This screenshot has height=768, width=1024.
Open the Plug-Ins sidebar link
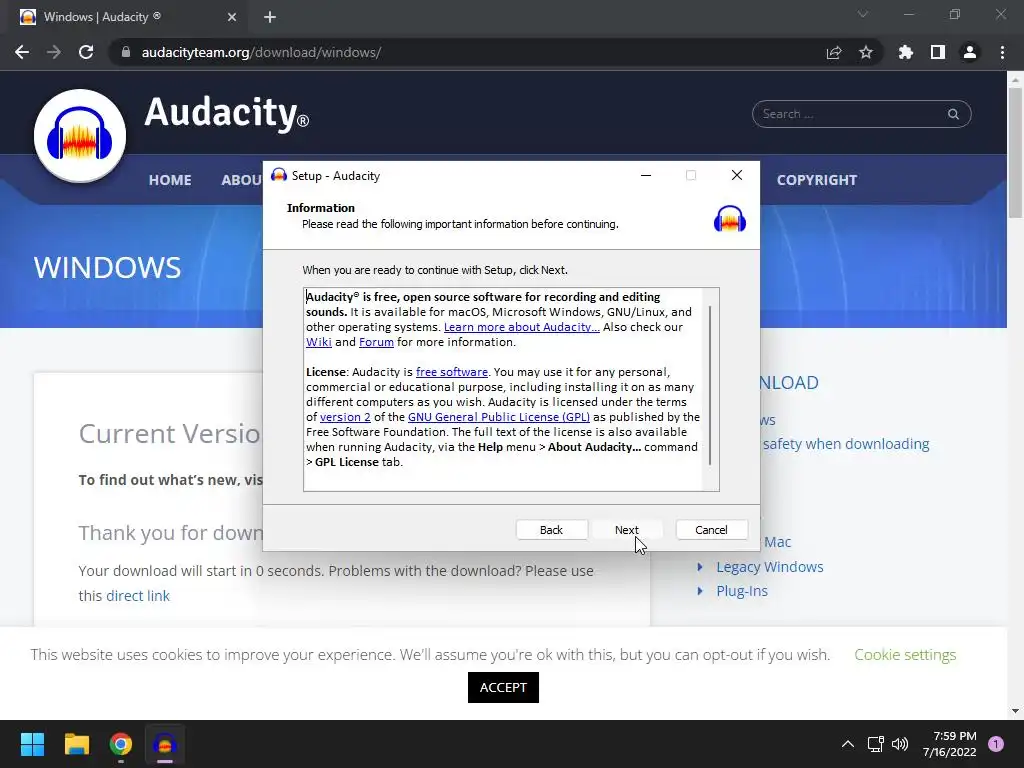tap(742, 591)
